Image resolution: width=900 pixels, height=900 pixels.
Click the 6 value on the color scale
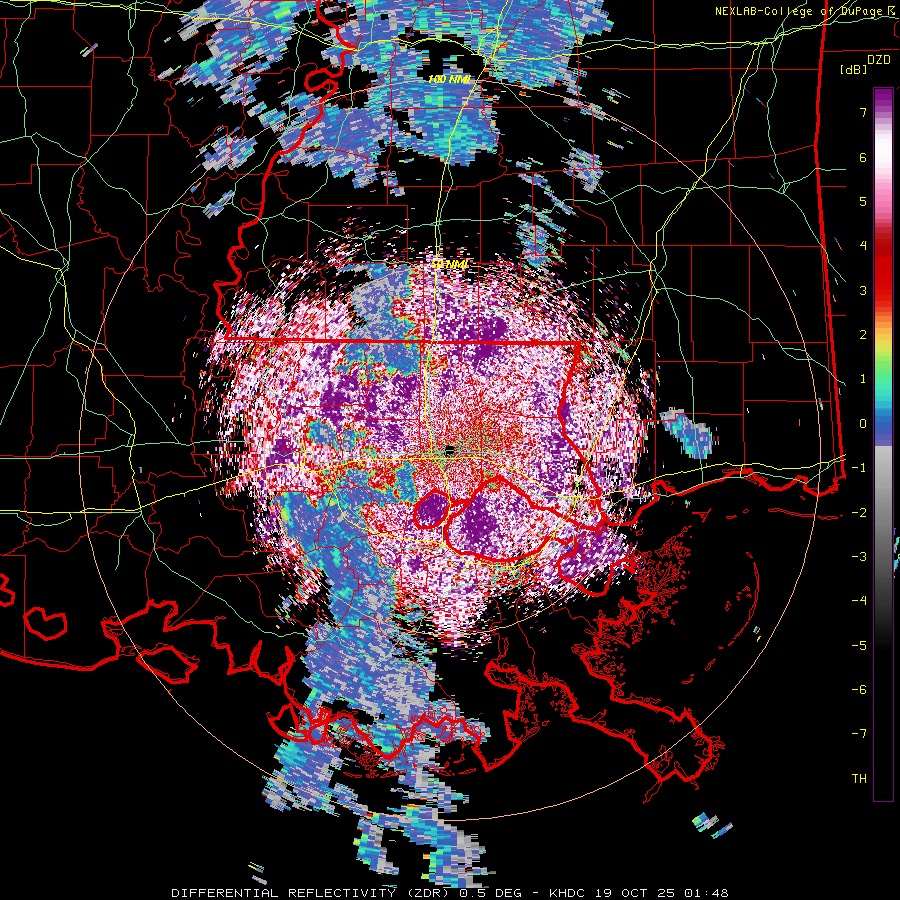(863, 157)
